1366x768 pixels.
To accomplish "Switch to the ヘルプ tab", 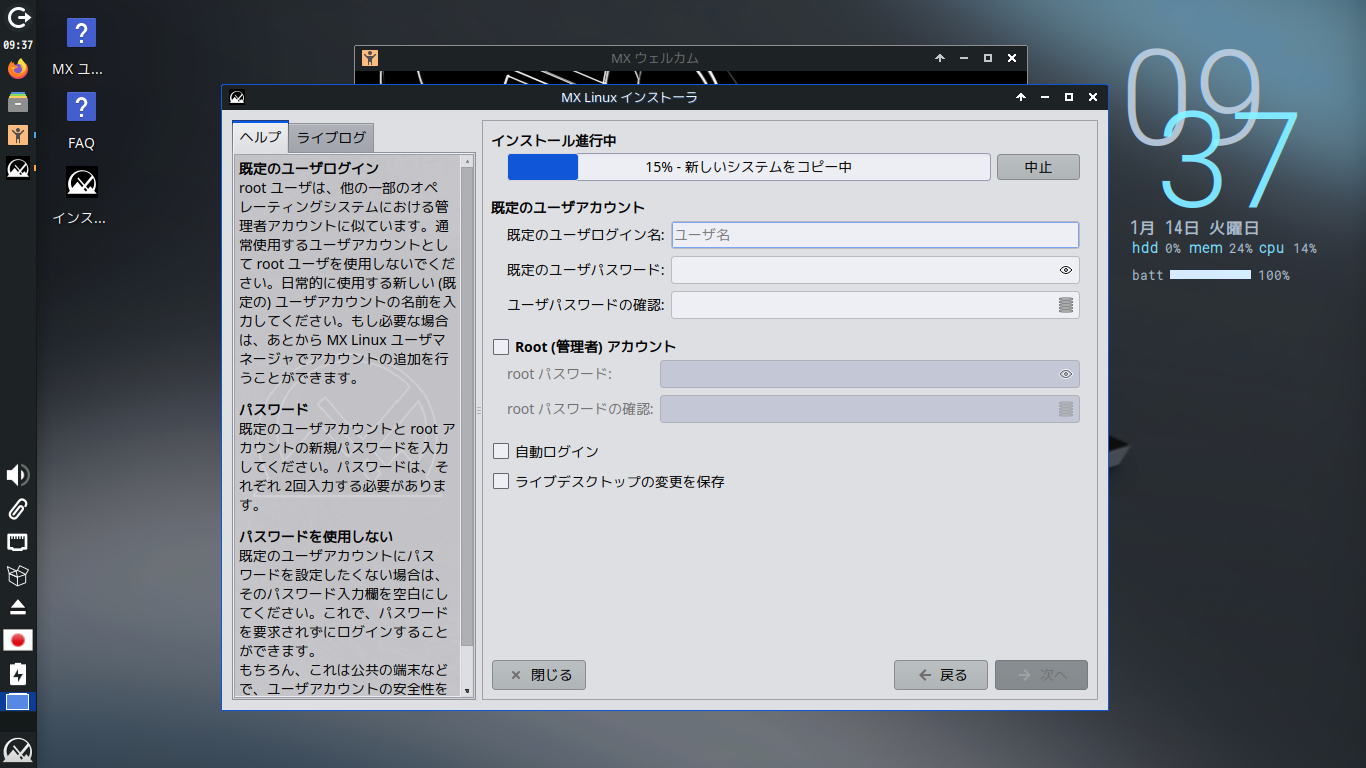I will [x=260, y=137].
